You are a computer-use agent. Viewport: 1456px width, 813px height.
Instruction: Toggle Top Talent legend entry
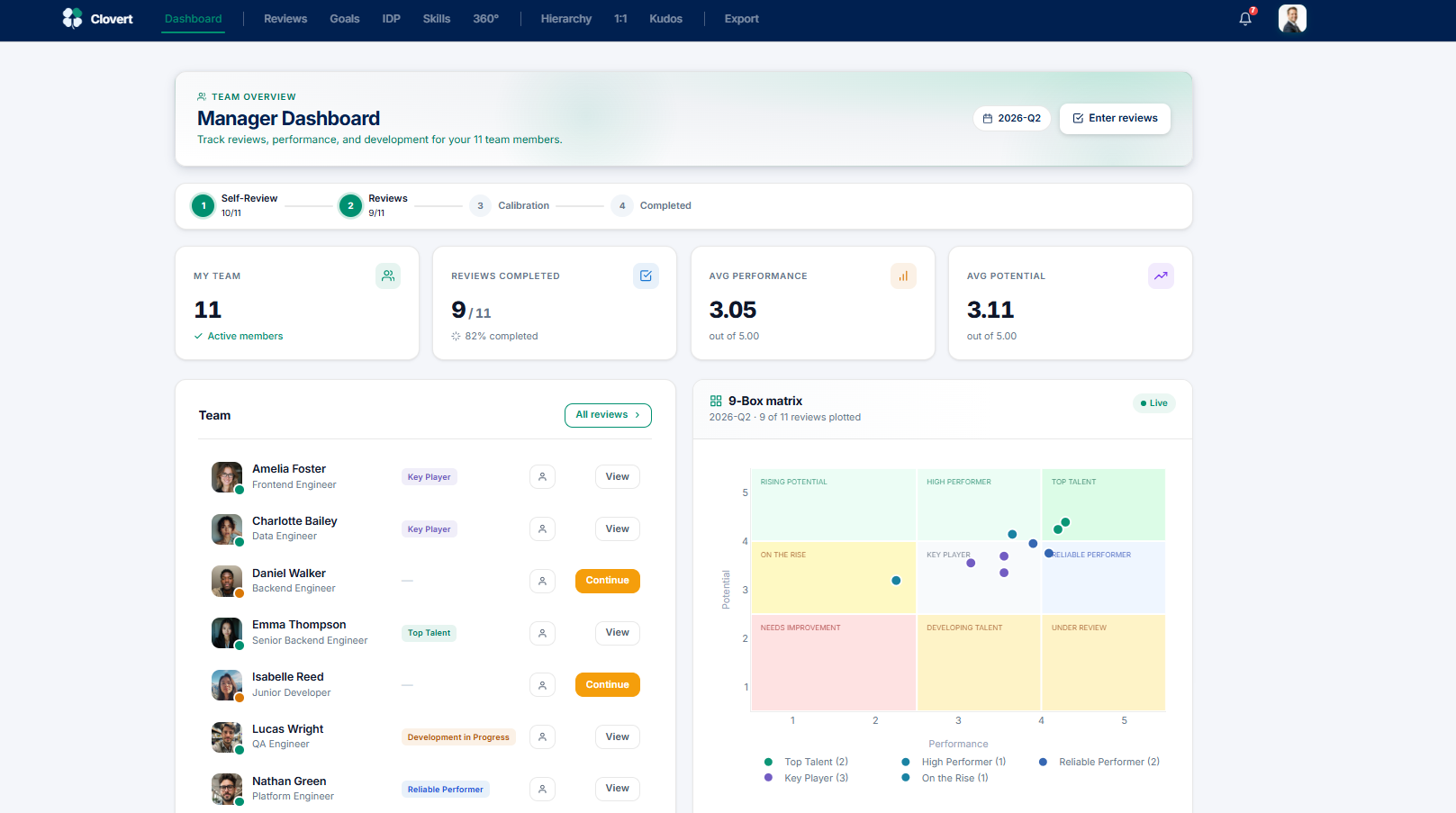[x=806, y=762]
